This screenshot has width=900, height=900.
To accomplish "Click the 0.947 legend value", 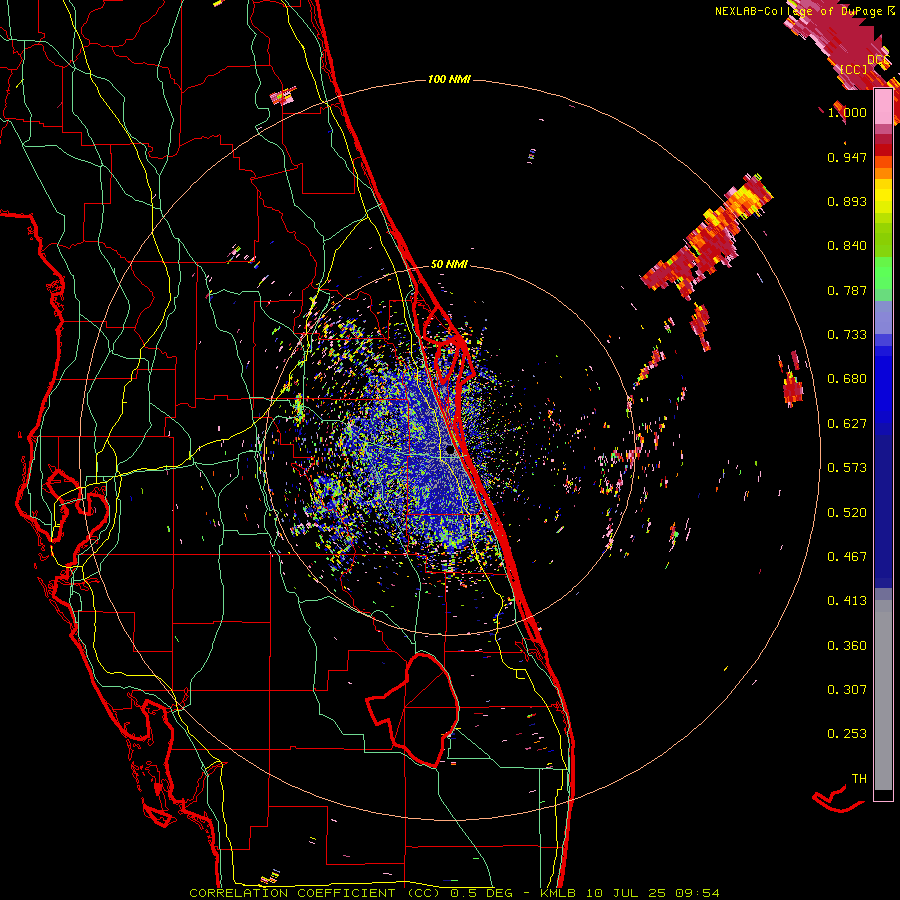I will pyautogui.click(x=847, y=157).
